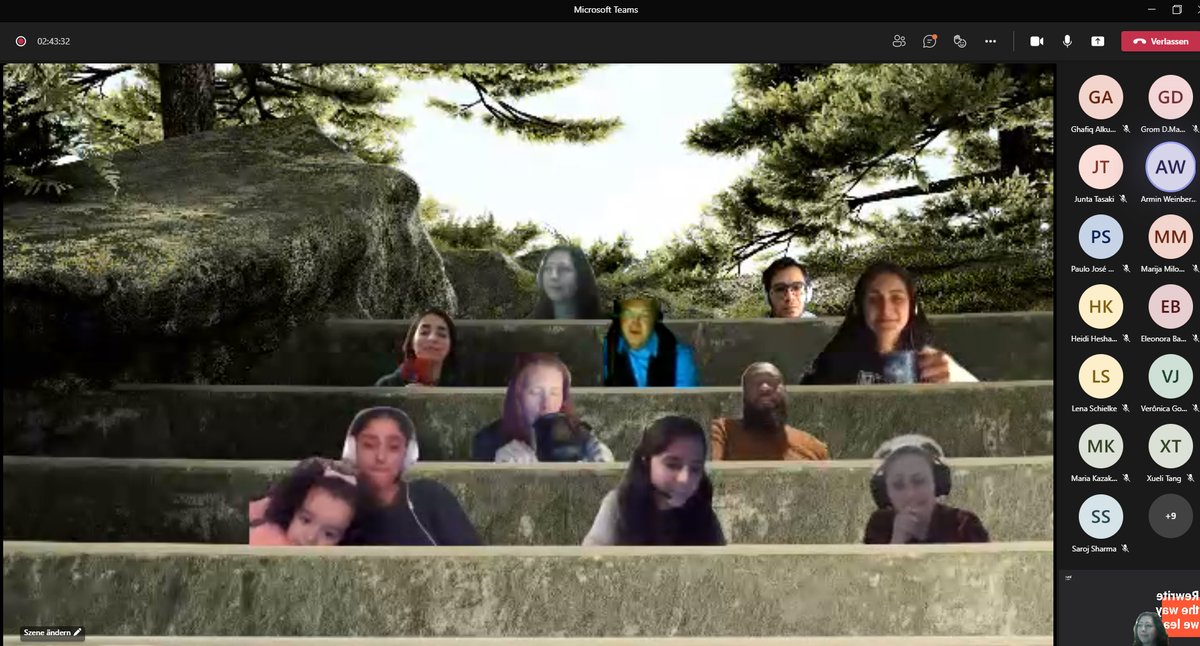This screenshot has width=1200, height=646.
Task: Unmute your microphone
Action: point(1068,41)
